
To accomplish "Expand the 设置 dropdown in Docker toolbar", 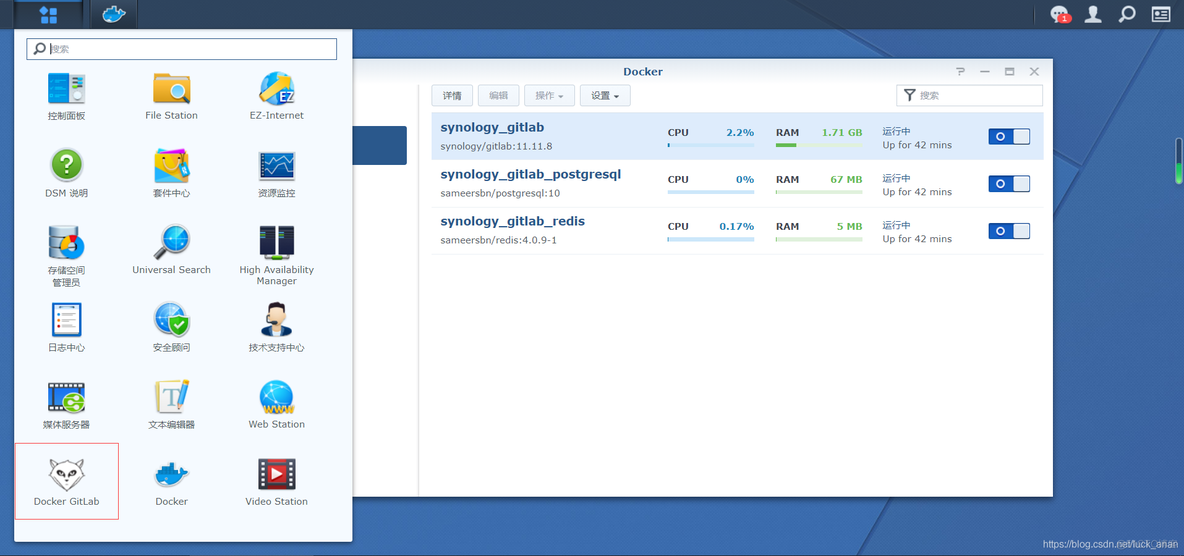I will 605,96.
